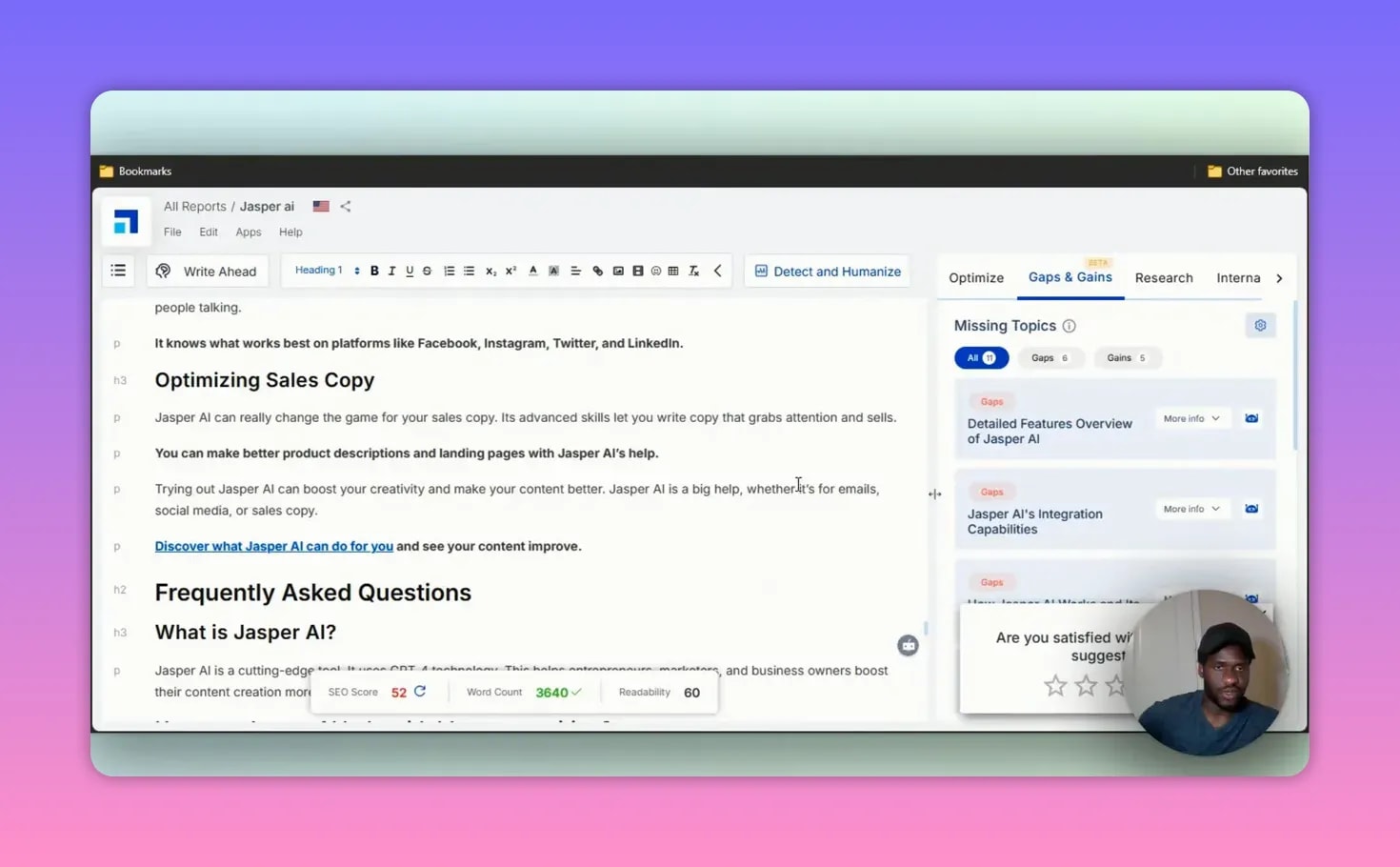Open the Help menu
Viewport: 1400px width, 867px height.
290,232
